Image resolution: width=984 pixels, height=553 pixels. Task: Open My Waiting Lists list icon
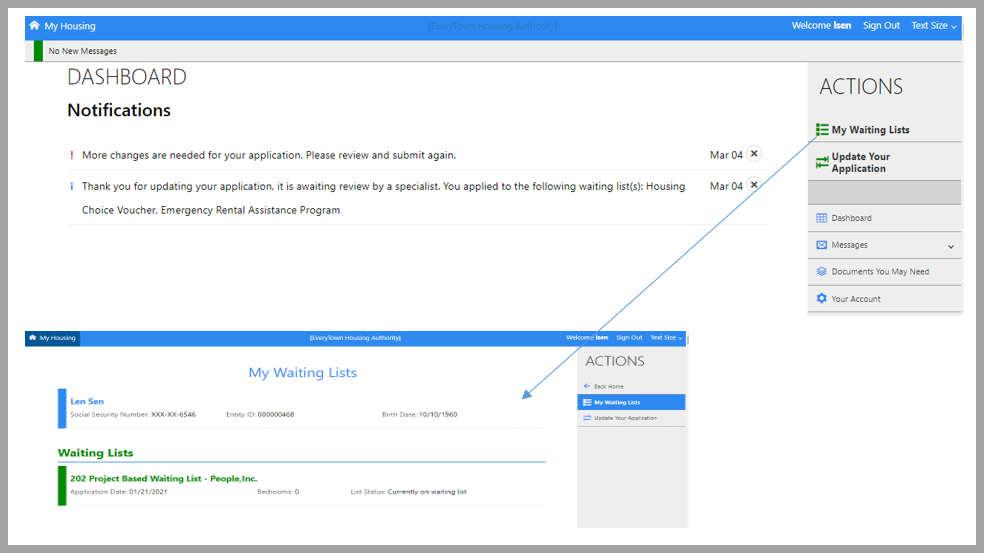(x=822, y=130)
